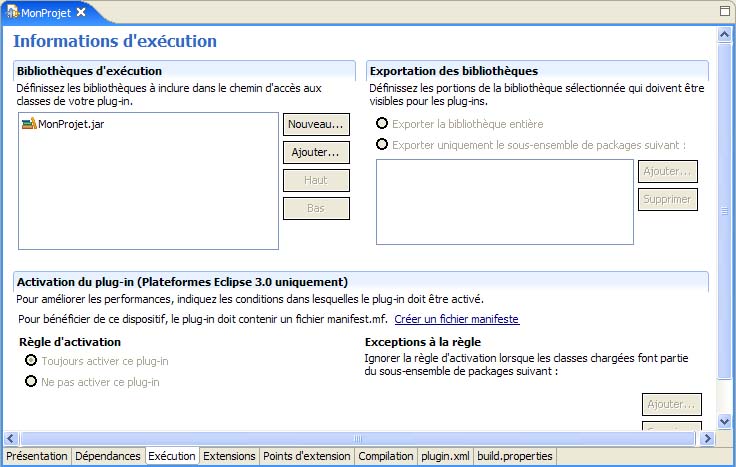The height and width of the screenshot is (467, 736).
Task: Click the Nouveau... button
Action: point(316,125)
